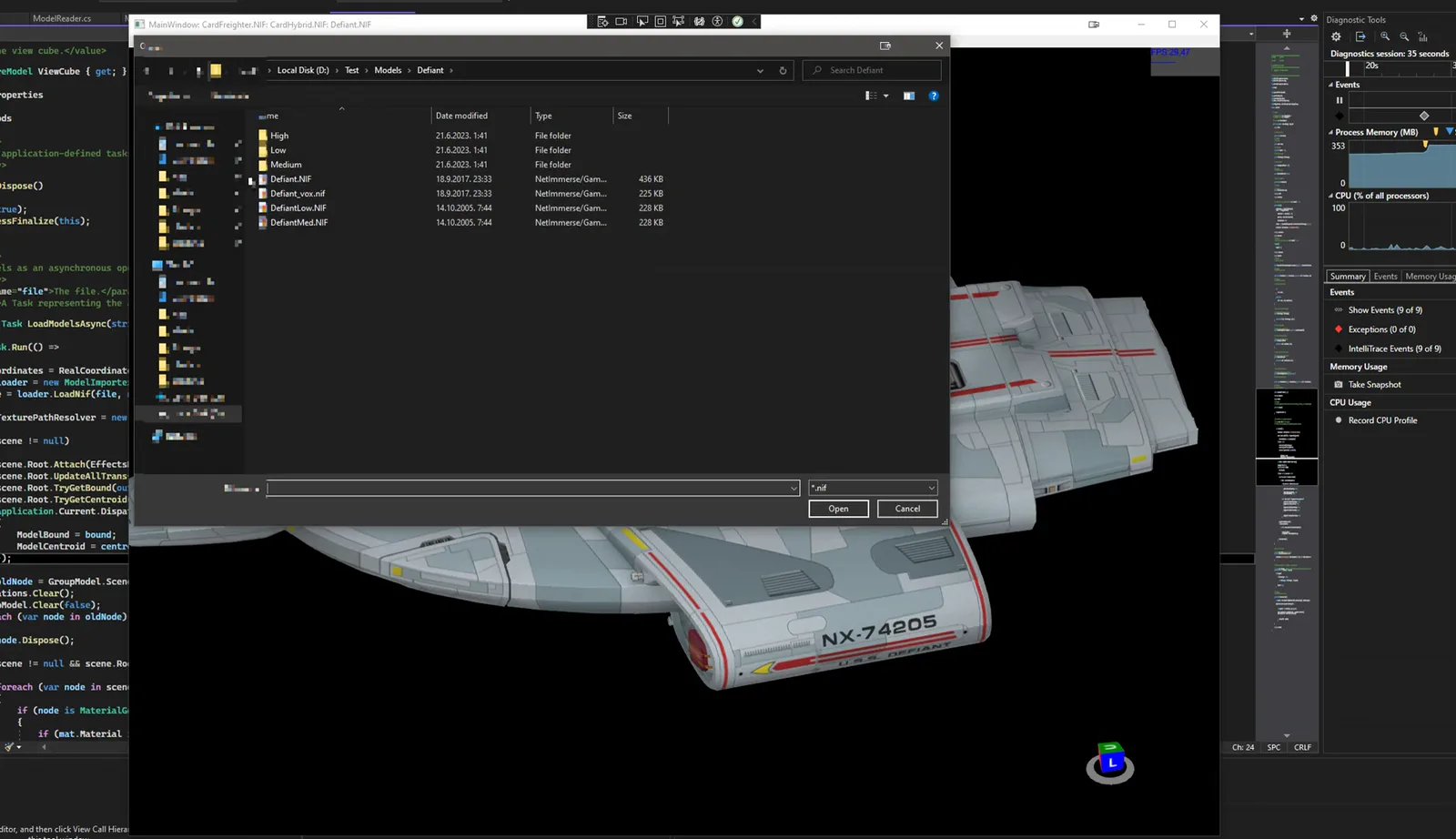The width and height of the screenshot is (1456, 839).
Task: Select the DefiantLow.NIF file
Action: [x=298, y=208]
